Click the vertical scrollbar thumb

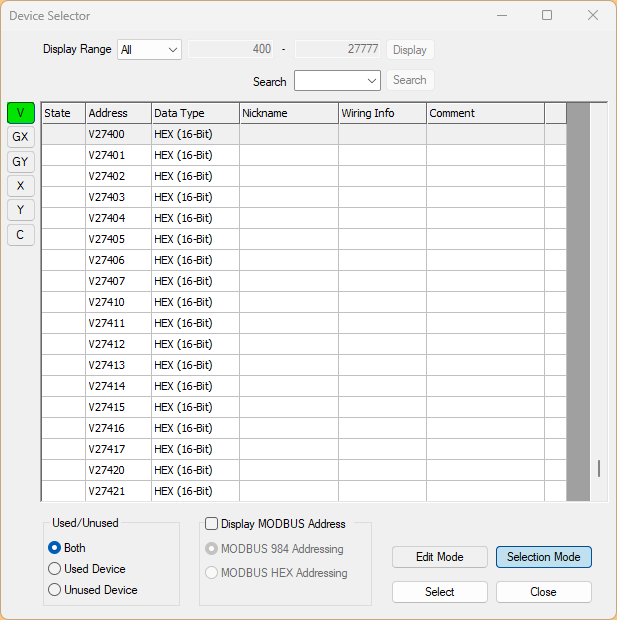point(599,468)
